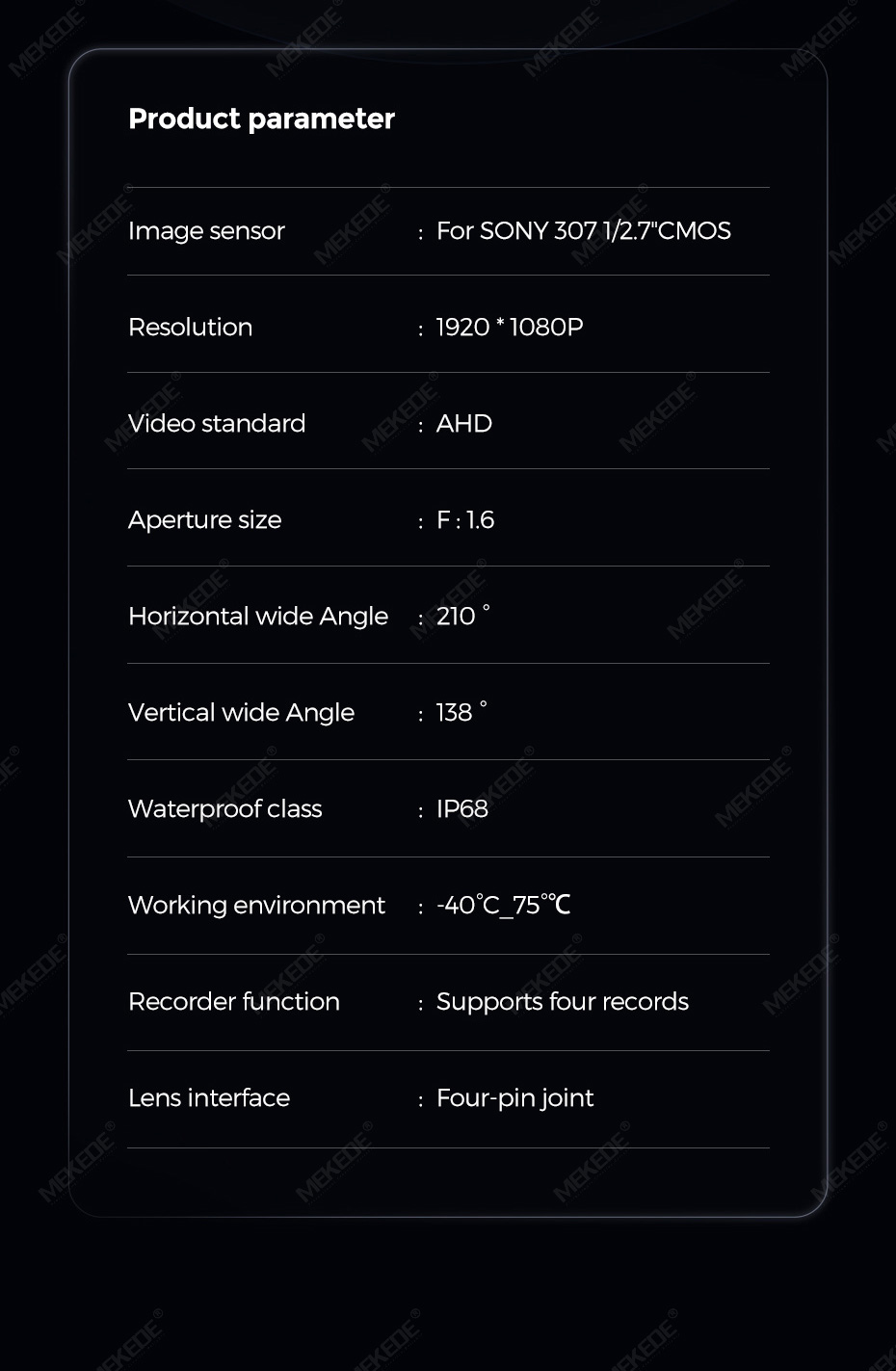The height and width of the screenshot is (1371, 896).
Task: Click the Vertical wide Angle label
Action: (x=241, y=713)
